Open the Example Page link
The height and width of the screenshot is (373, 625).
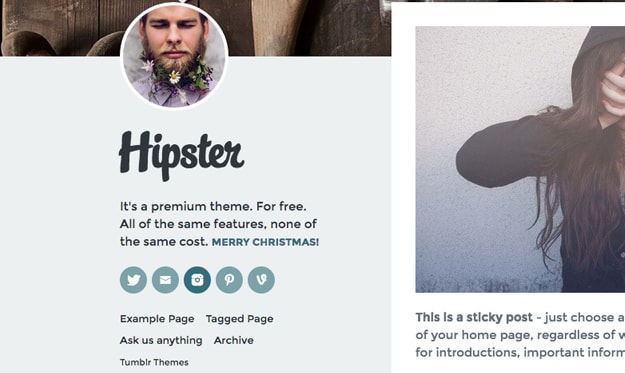click(157, 319)
